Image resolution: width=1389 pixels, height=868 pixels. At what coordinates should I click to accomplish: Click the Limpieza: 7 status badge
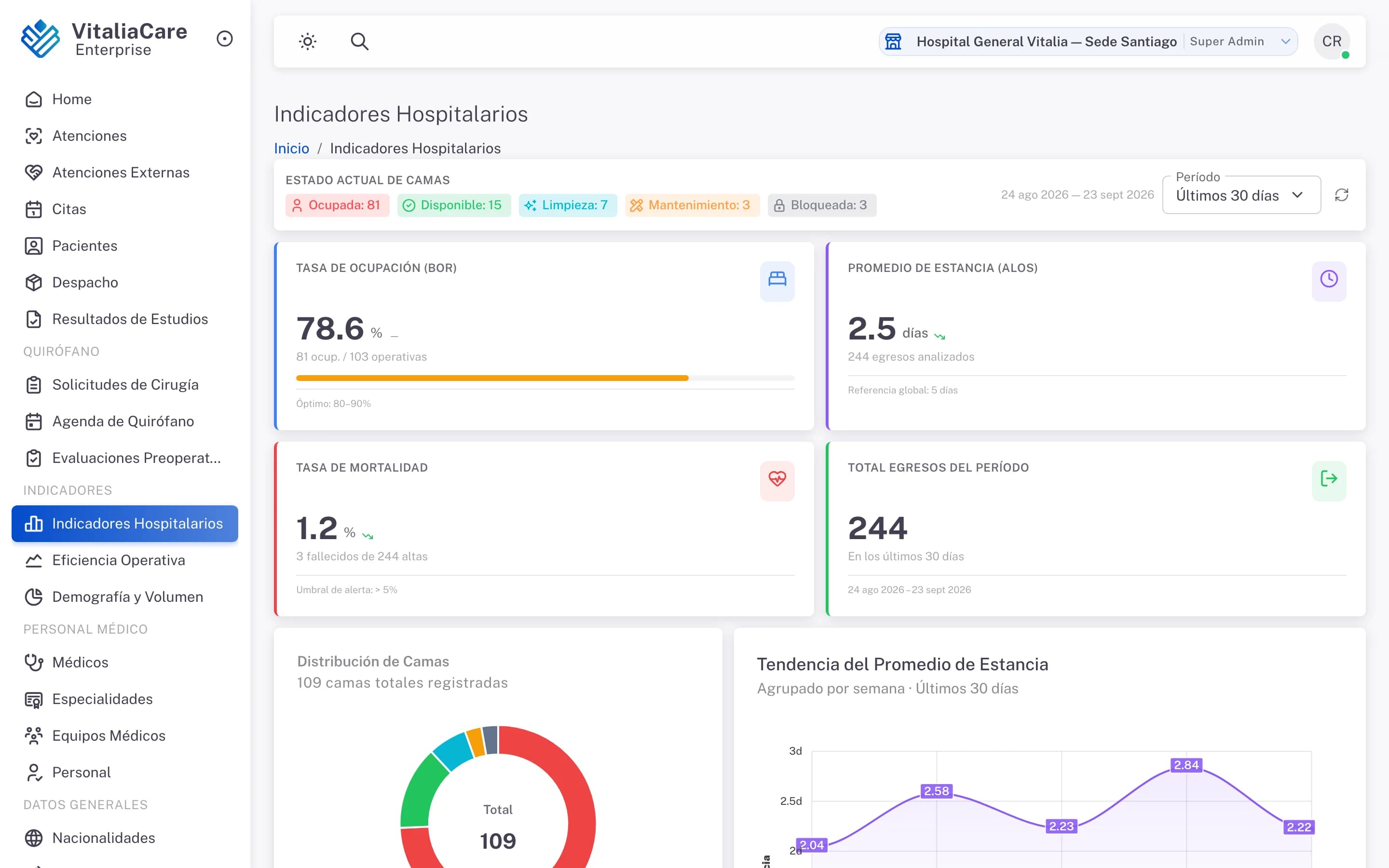coord(568,205)
